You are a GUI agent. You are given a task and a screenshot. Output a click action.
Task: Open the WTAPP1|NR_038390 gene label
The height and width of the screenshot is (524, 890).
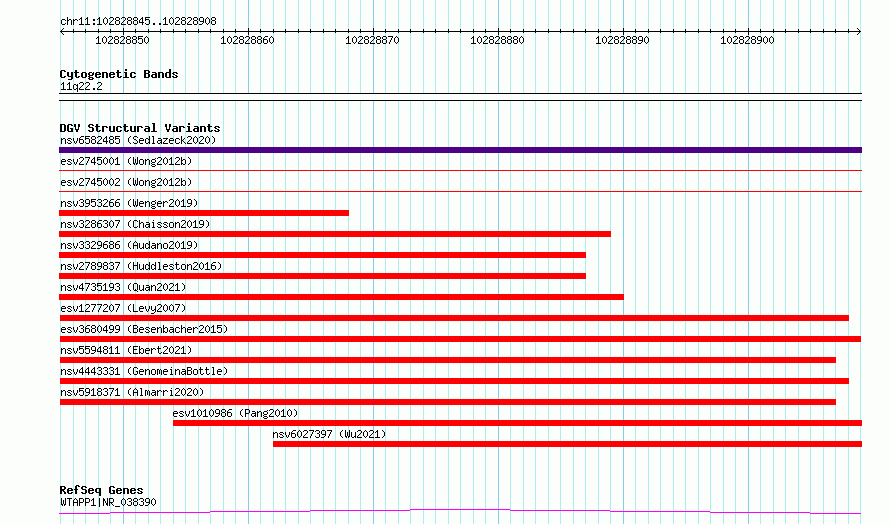[x=108, y=502]
